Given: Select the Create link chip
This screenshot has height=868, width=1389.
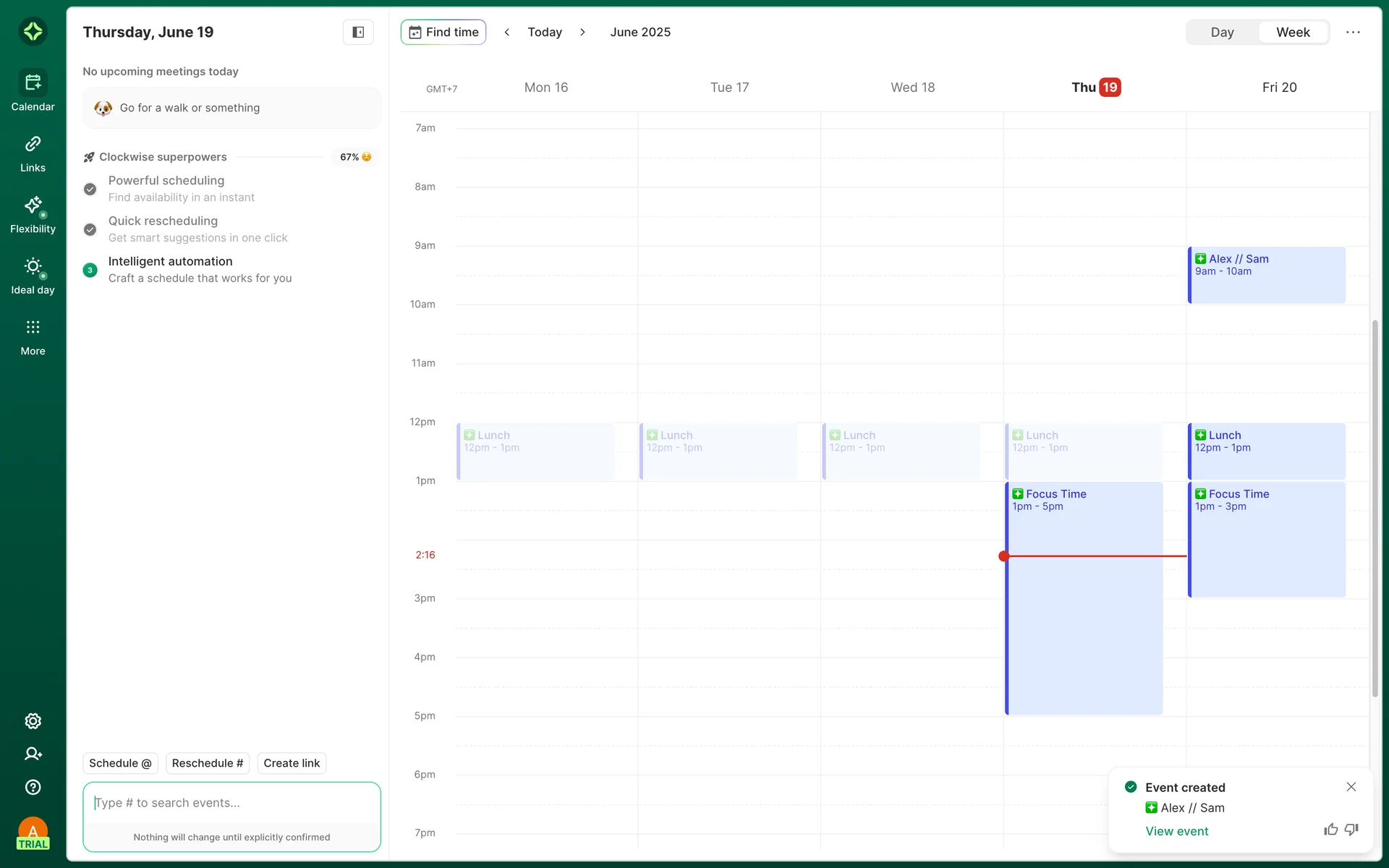Looking at the screenshot, I should pos(292,763).
